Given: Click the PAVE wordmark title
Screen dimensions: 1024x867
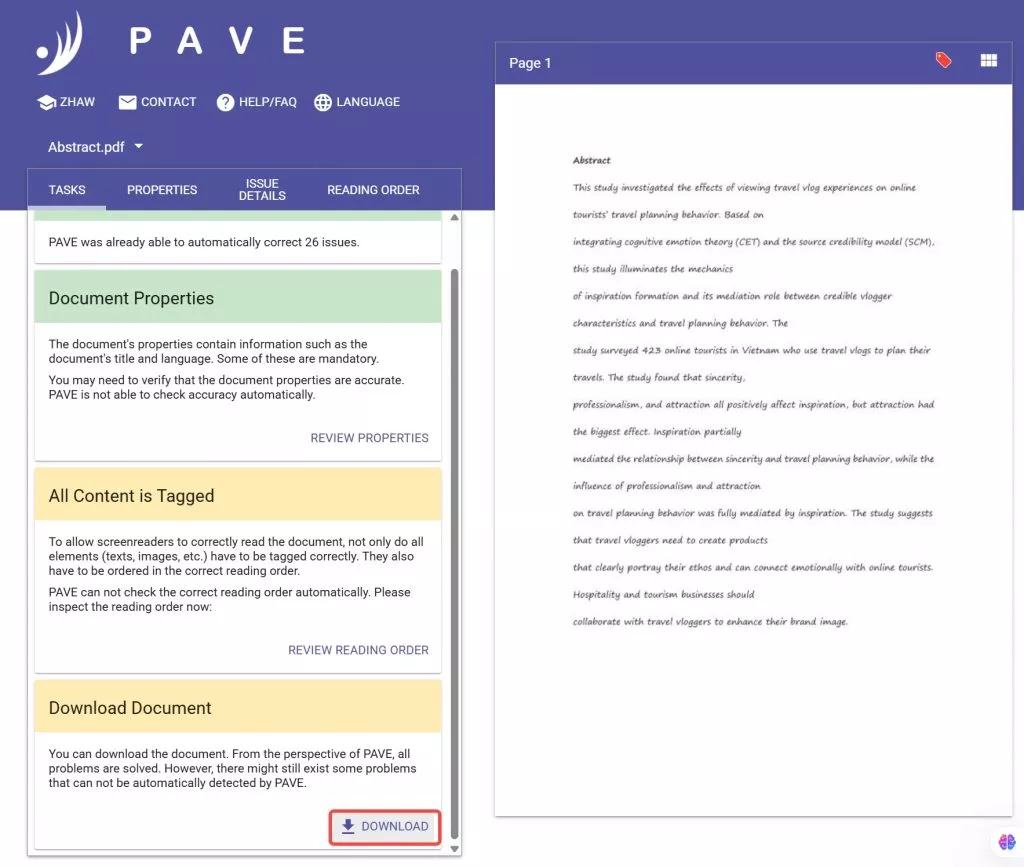Looking at the screenshot, I should click(217, 41).
